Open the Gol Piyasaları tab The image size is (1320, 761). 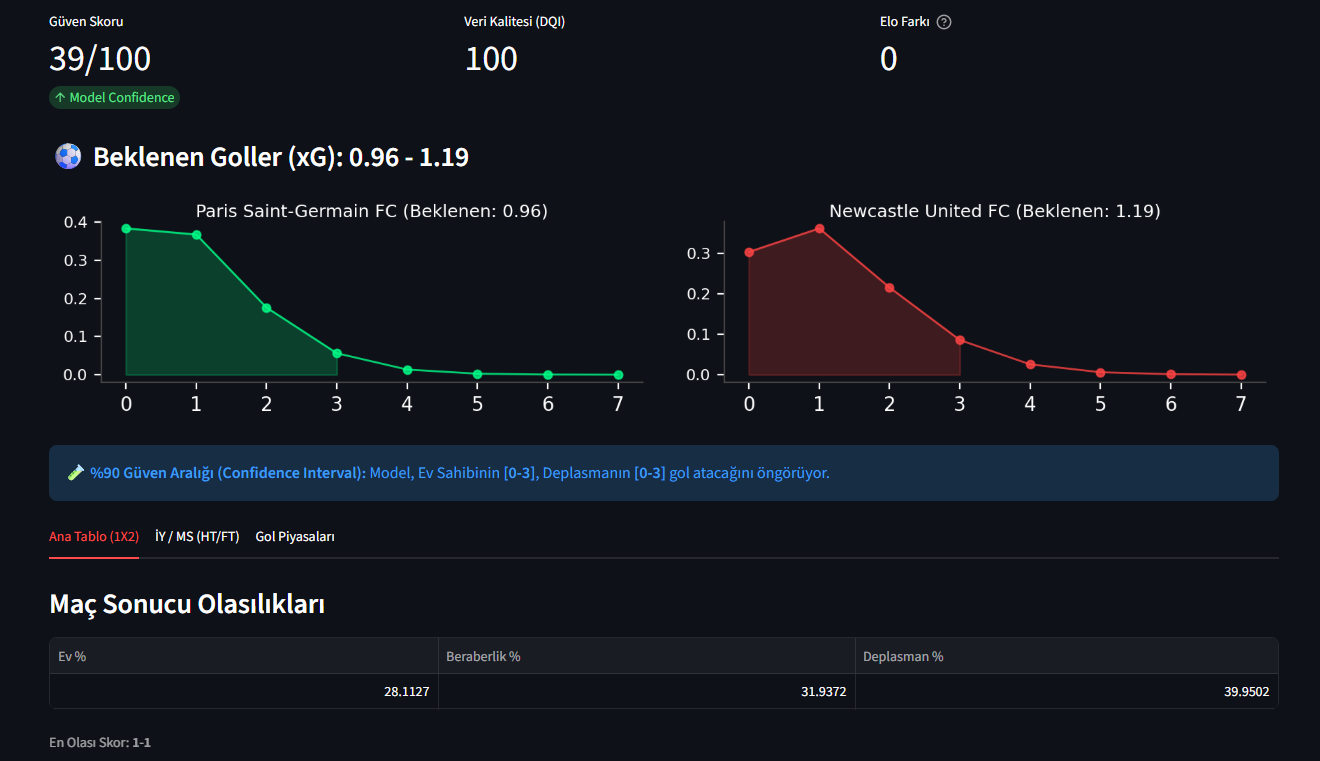pyautogui.click(x=294, y=536)
